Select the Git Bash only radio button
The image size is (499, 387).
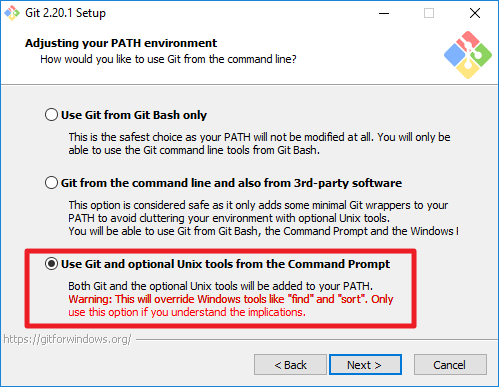(x=51, y=115)
